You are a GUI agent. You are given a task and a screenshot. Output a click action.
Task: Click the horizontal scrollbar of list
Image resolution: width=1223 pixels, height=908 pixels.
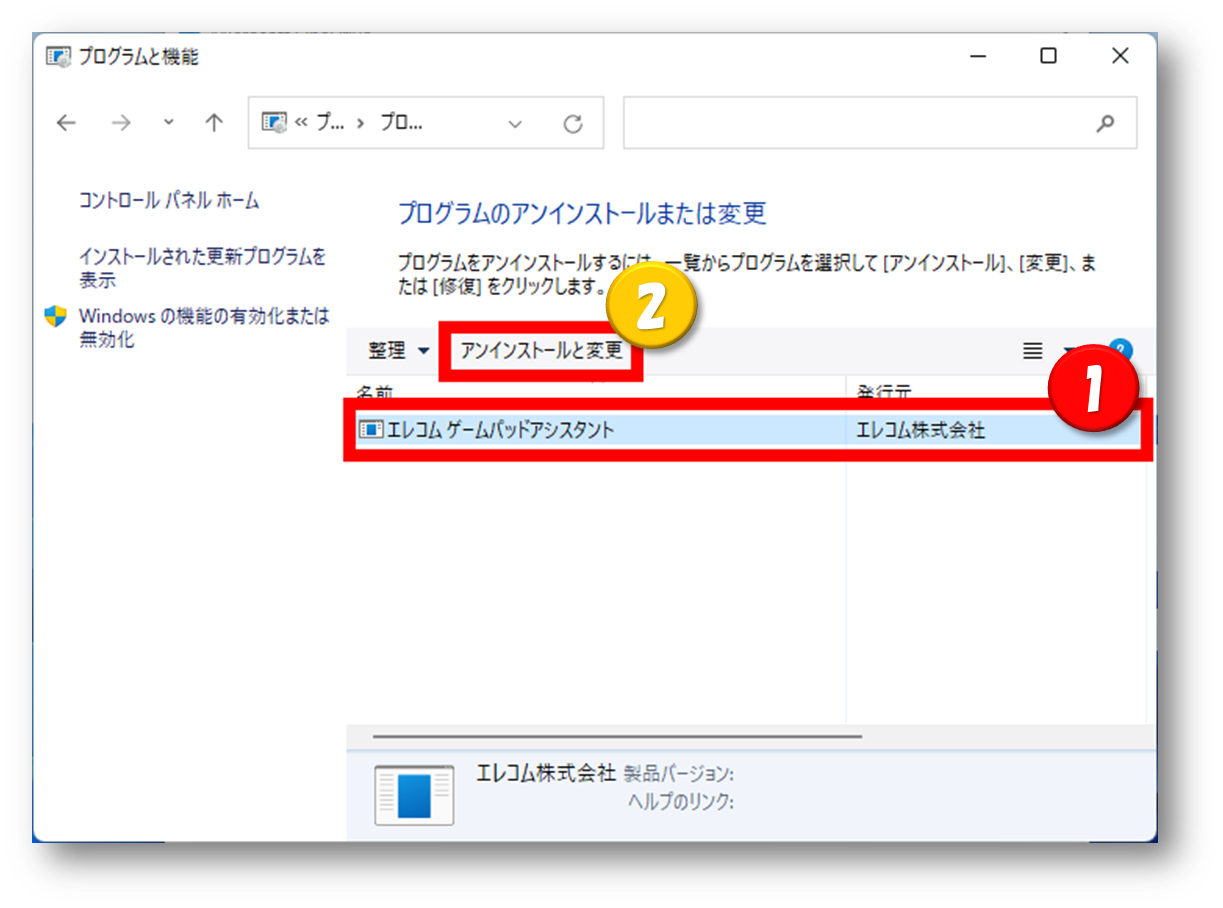click(616, 736)
